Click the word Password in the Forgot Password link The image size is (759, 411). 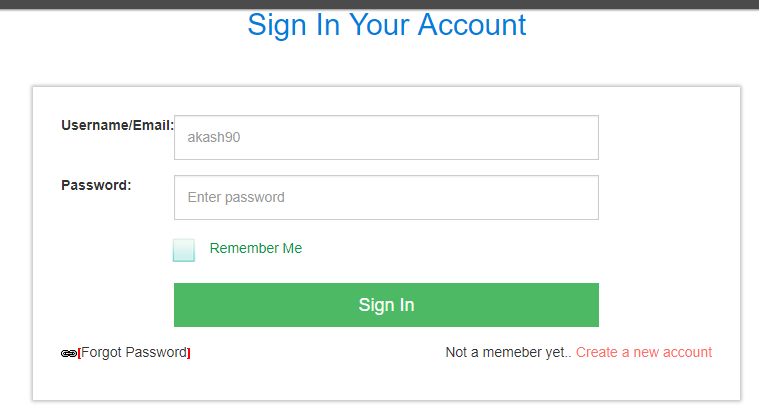[156, 352]
